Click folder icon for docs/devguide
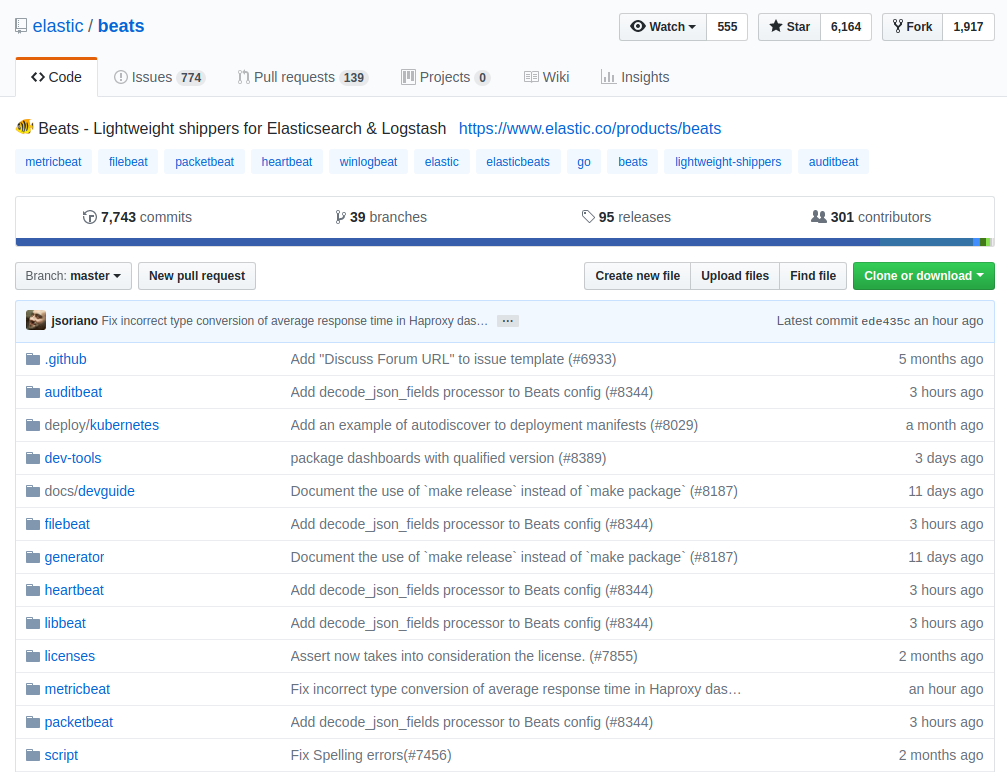The height and width of the screenshot is (772, 1007). click(33, 491)
